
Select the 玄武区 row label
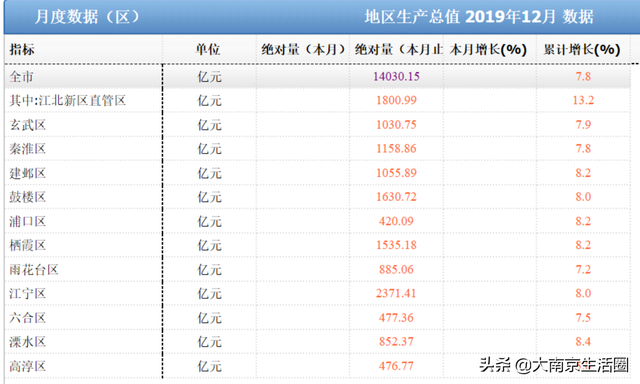pyautogui.click(x=28, y=124)
